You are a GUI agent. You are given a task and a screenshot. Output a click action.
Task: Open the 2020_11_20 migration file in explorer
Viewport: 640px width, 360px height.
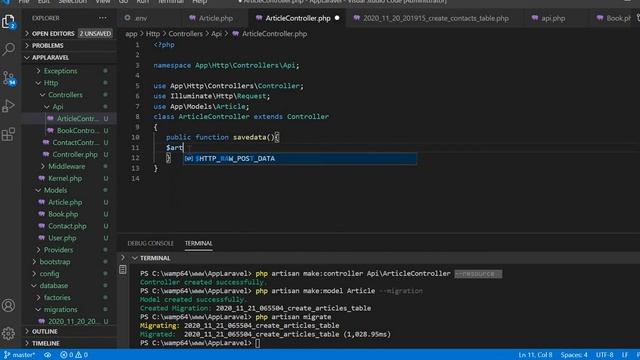72,321
